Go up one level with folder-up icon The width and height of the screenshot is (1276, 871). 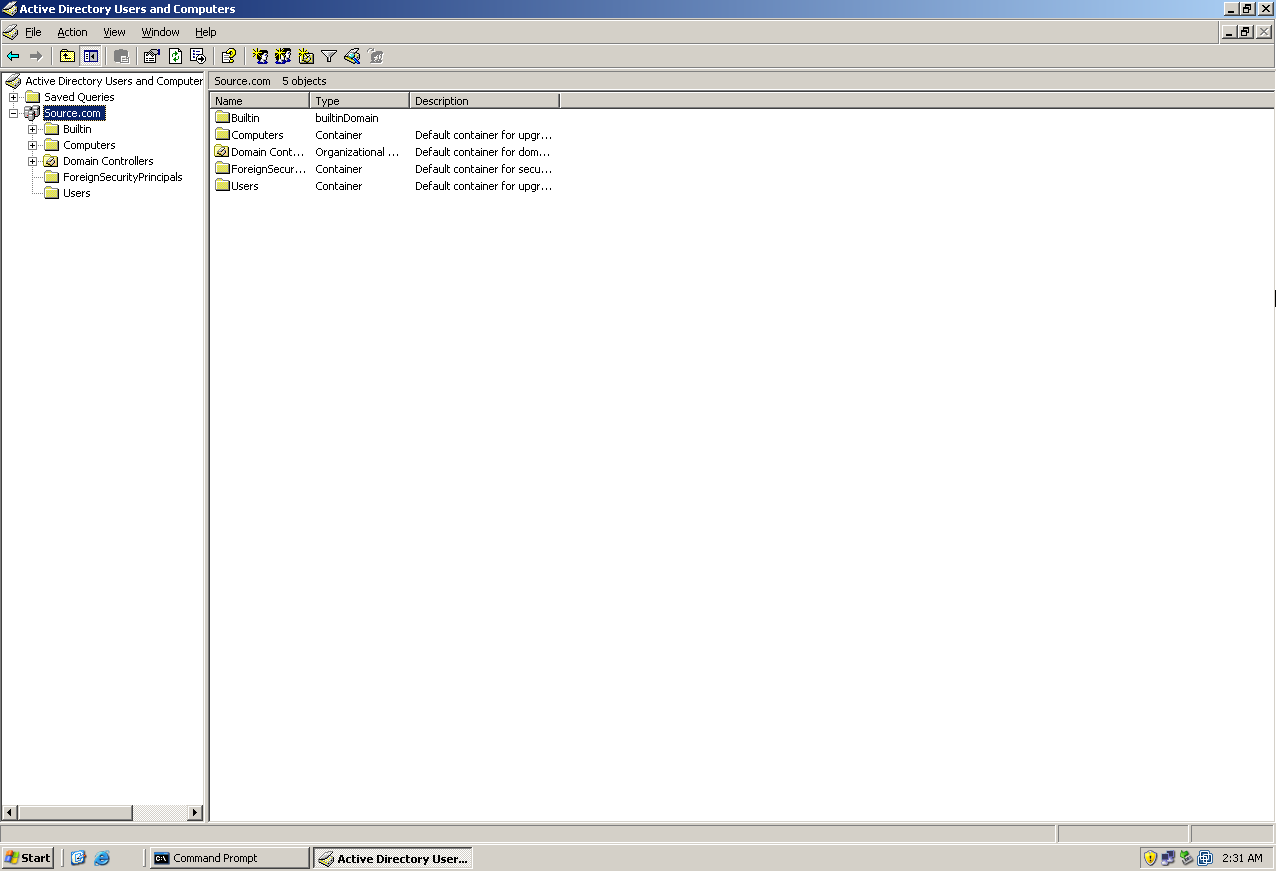coord(67,56)
